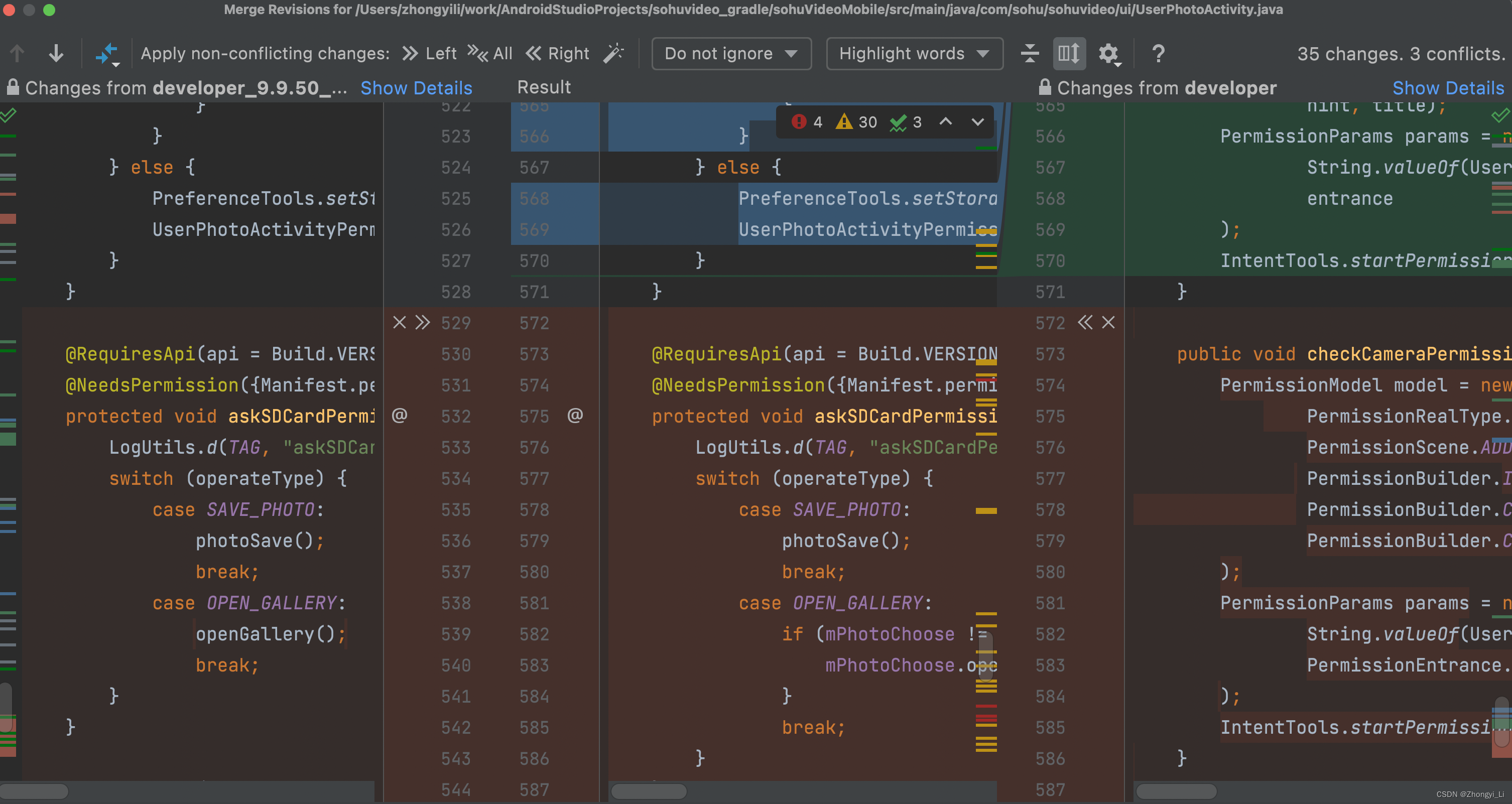1512x804 pixels.
Task: Toggle synchronize scrolling button
Action: pos(1069,53)
